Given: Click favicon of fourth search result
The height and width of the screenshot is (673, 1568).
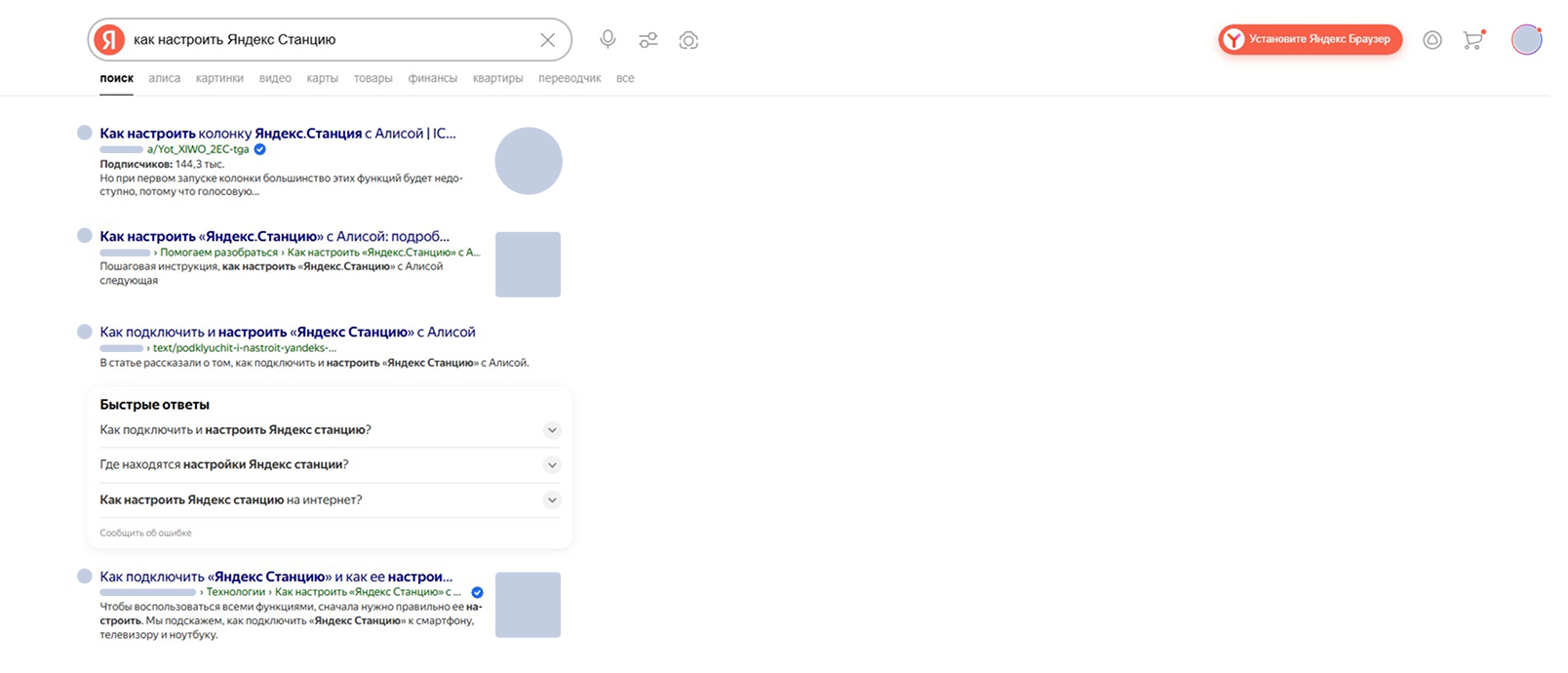Looking at the screenshot, I should [85, 576].
